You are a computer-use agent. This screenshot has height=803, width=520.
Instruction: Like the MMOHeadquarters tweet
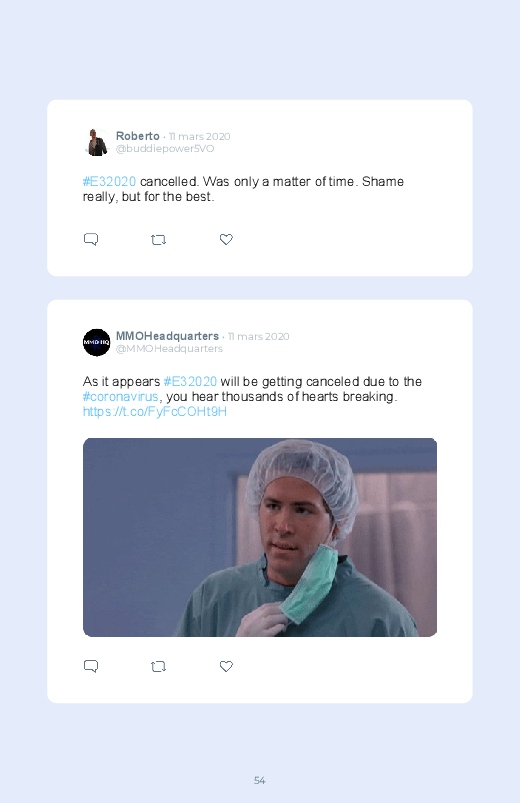tap(226, 666)
